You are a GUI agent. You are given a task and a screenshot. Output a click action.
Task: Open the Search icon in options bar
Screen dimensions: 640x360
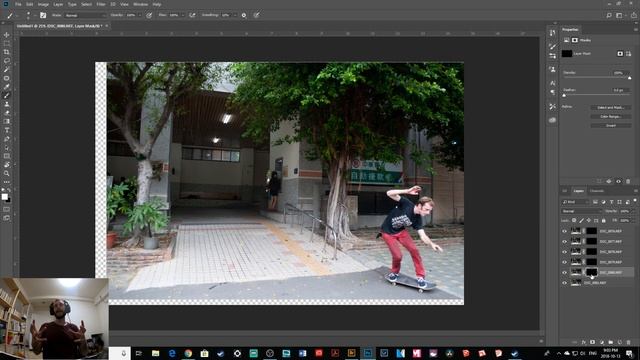point(609,15)
